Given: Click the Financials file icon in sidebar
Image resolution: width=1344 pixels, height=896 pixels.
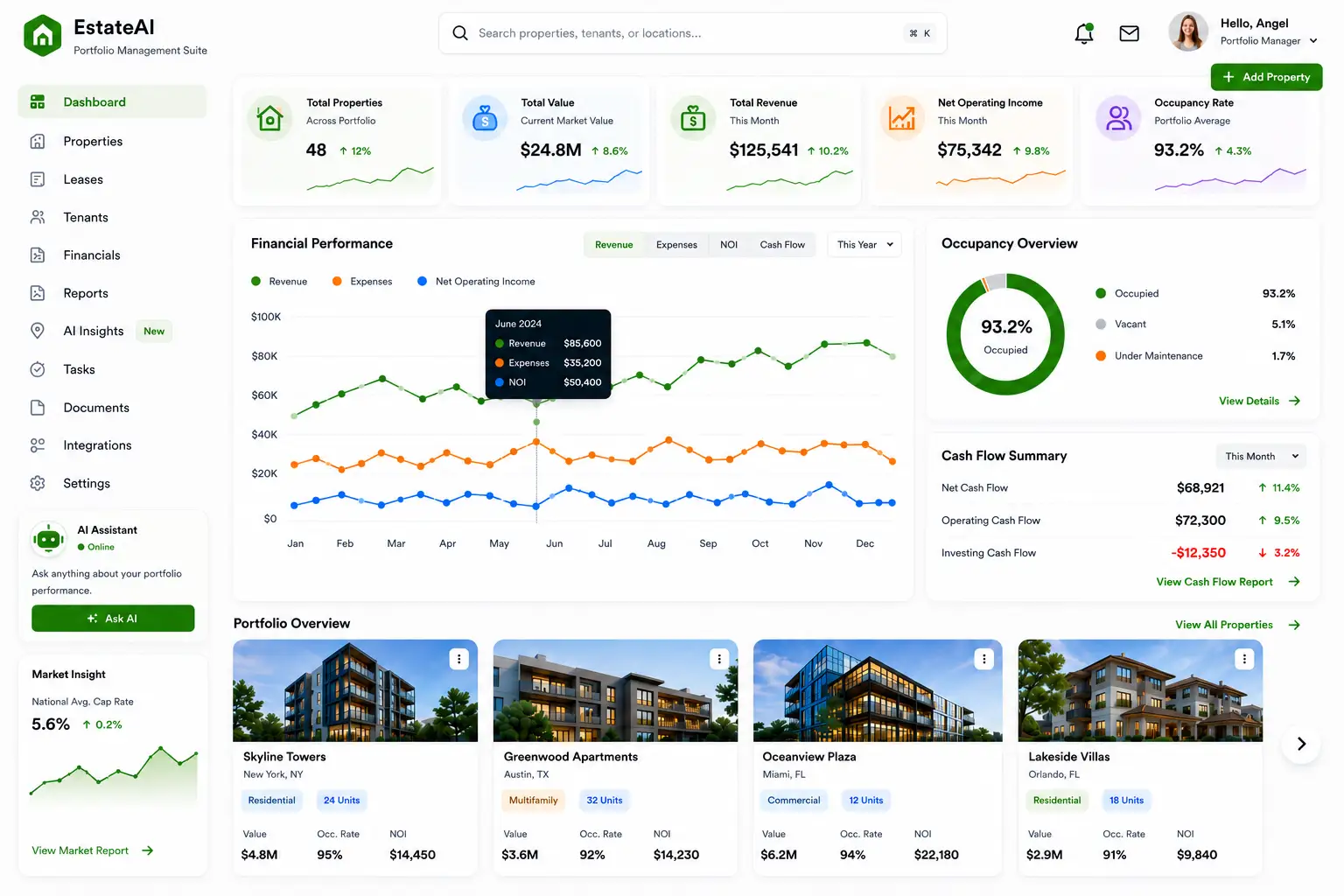Looking at the screenshot, I should [38, 255].
